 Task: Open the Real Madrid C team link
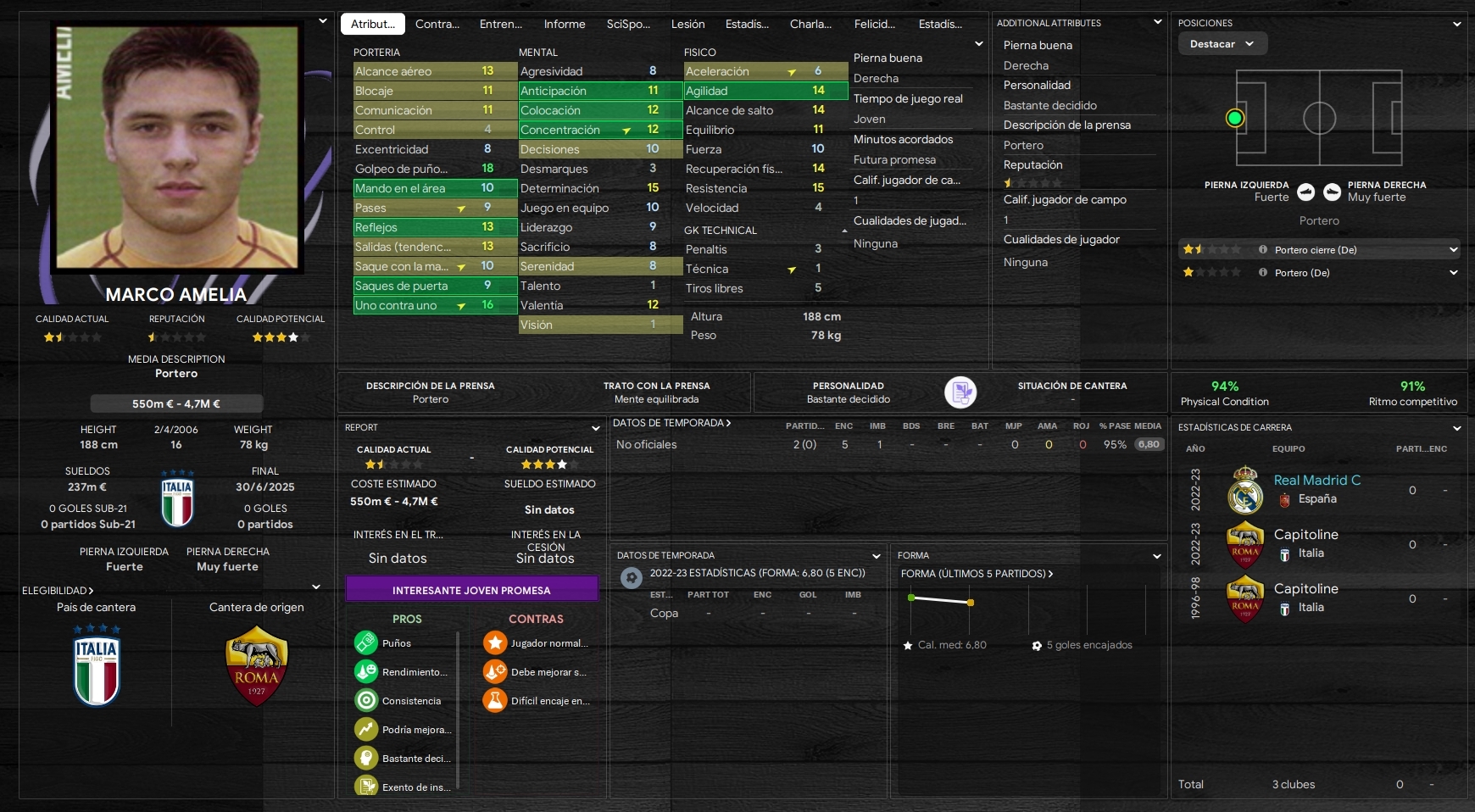[x=1317, y=481]
